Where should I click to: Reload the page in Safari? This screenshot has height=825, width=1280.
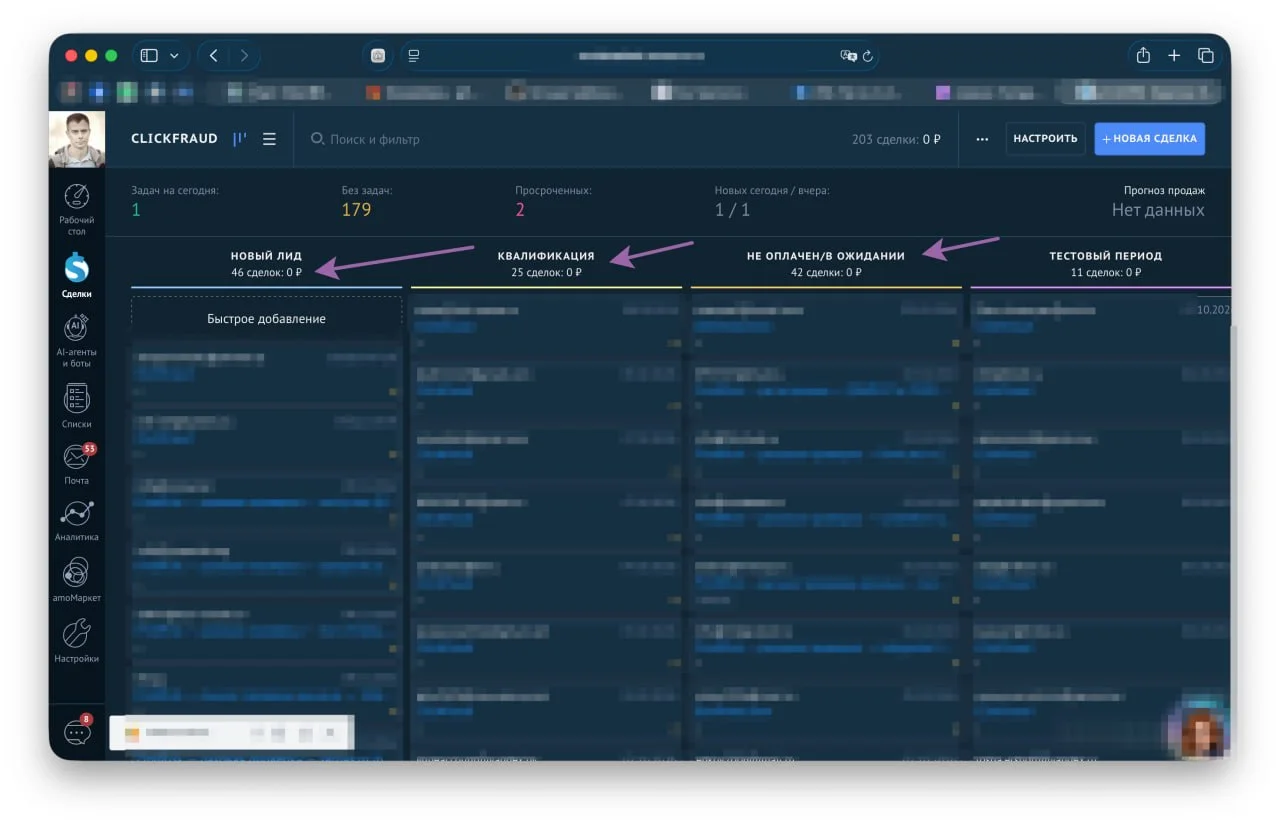(x=867, y=56)
